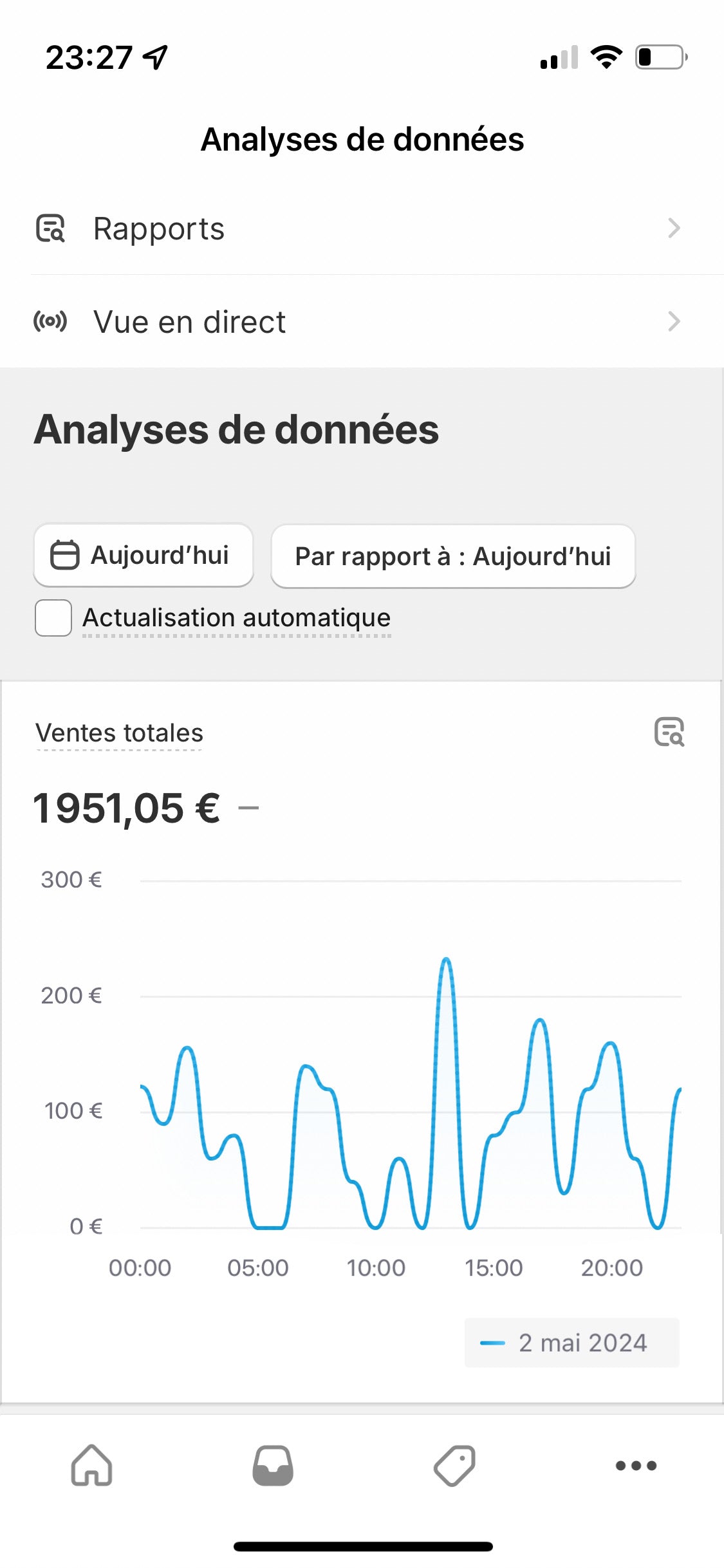Tap the Vue en direct broadcast icon
This screenshot has width=724, height=1568.
click(50, 321)
